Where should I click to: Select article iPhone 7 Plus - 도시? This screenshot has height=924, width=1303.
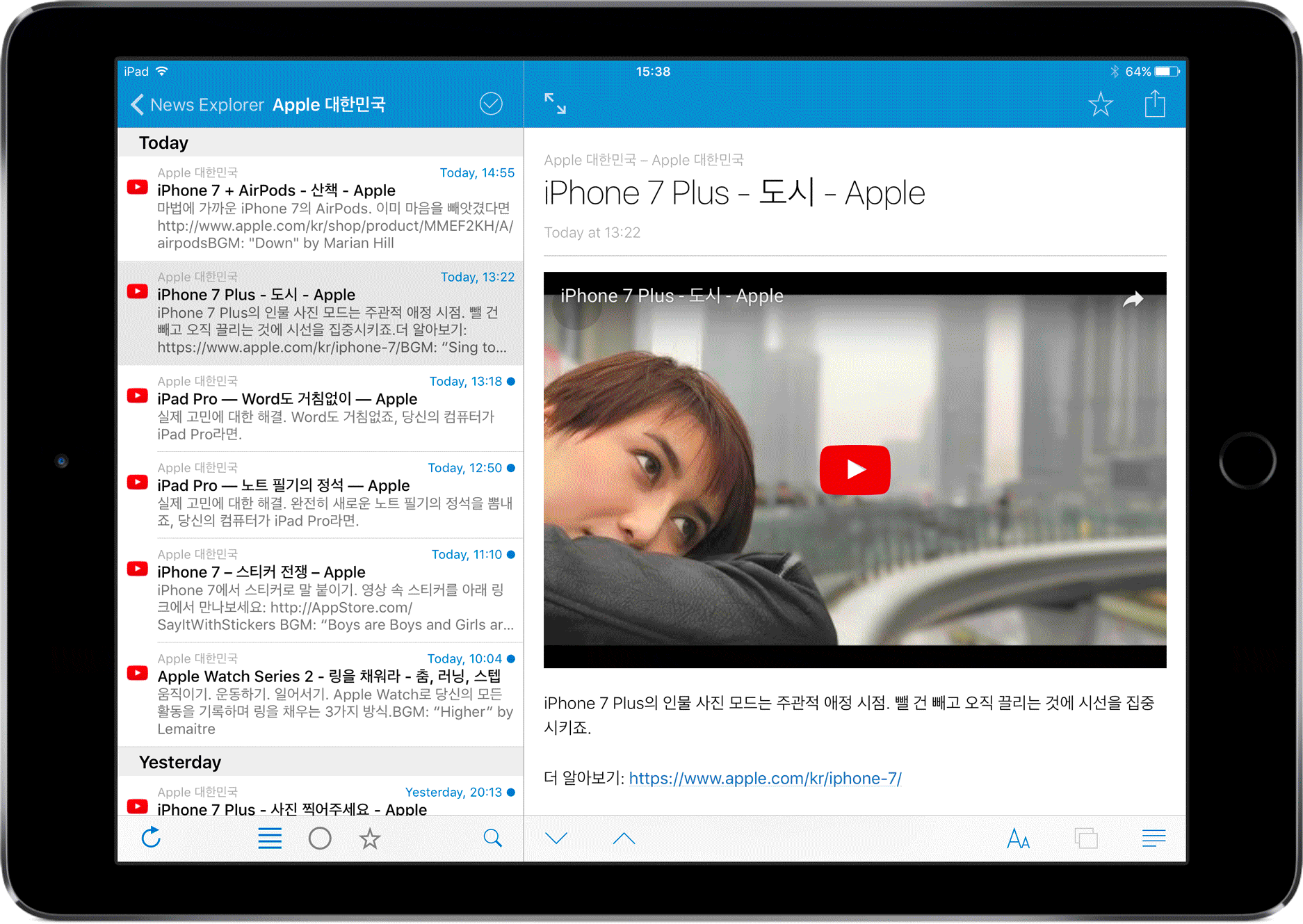[x=321, y=313]
